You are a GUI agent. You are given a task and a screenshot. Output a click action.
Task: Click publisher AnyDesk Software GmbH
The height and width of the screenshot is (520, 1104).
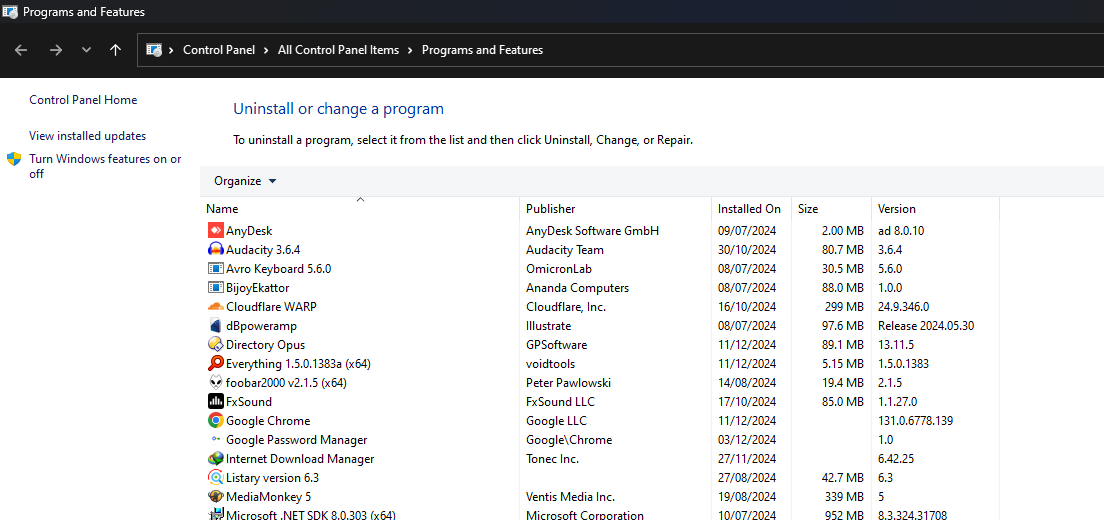click(592, 230)
